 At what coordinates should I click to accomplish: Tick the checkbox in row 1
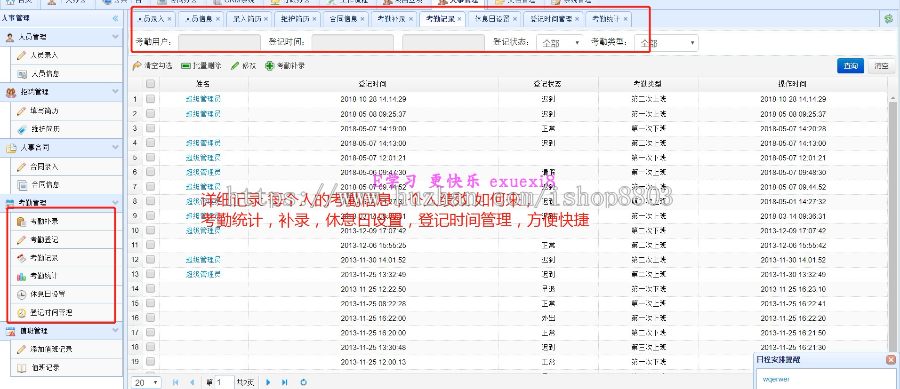click(x=150, y=99)
